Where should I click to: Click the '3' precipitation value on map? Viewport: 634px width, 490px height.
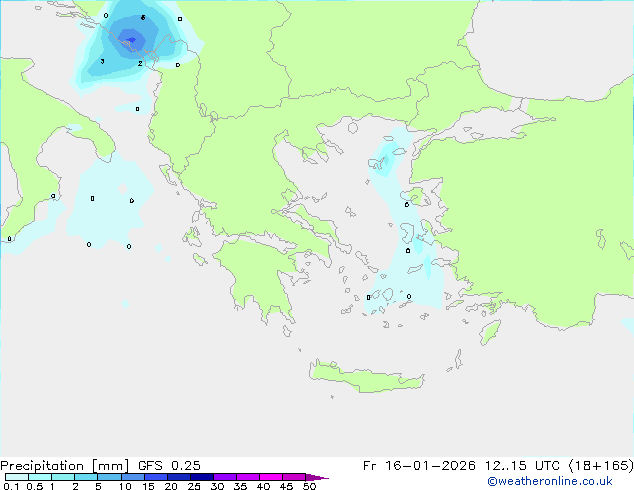[x=102, y=61]
